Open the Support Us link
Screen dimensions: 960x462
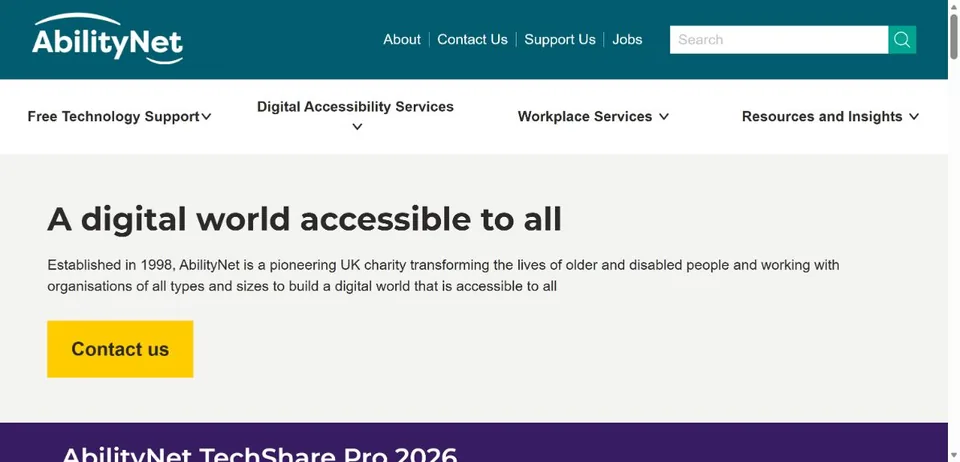[x=560, y=40]
